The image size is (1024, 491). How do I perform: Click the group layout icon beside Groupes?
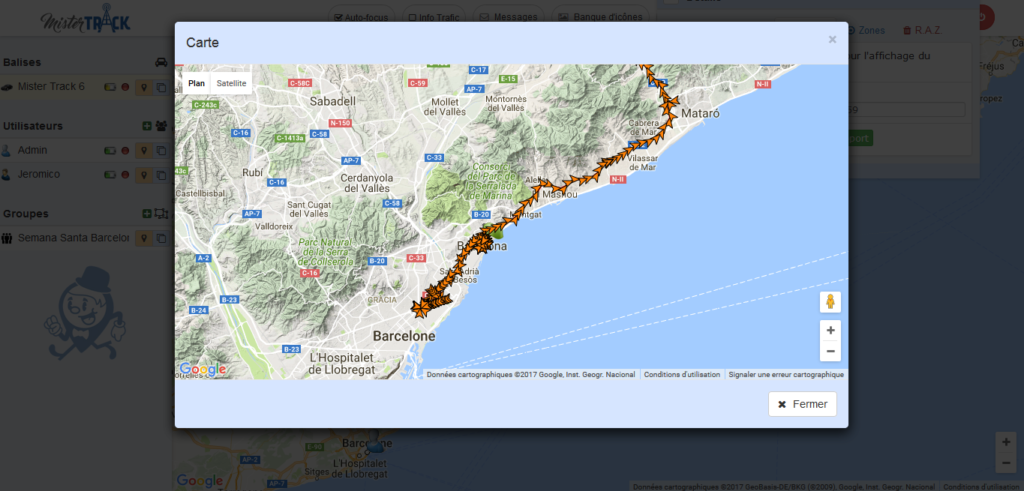click(x=161, y=214)
